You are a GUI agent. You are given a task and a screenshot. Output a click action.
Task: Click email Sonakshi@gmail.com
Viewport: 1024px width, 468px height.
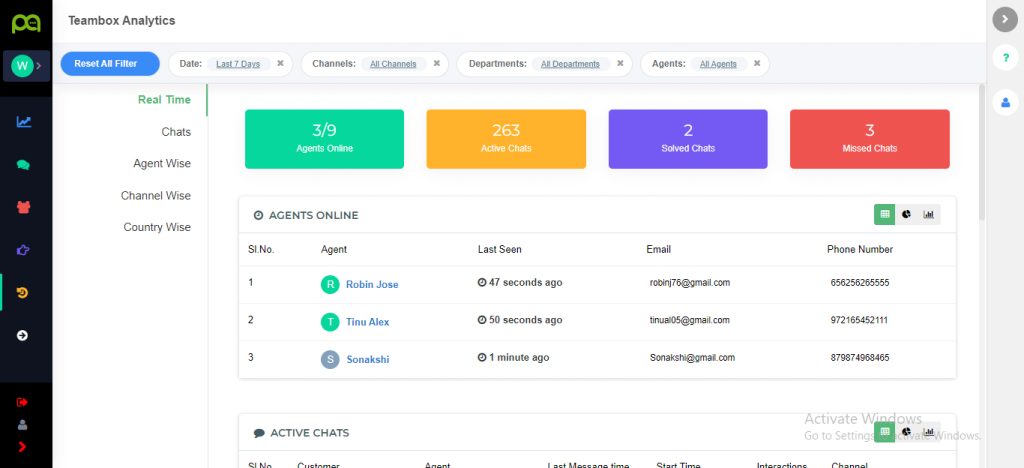click(x=692, y=358)
